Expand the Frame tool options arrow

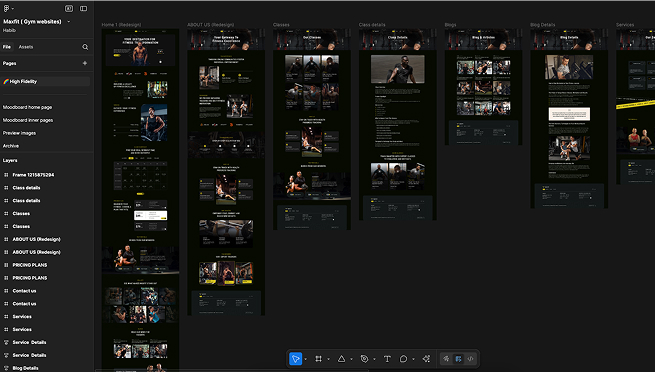(328, 359)
